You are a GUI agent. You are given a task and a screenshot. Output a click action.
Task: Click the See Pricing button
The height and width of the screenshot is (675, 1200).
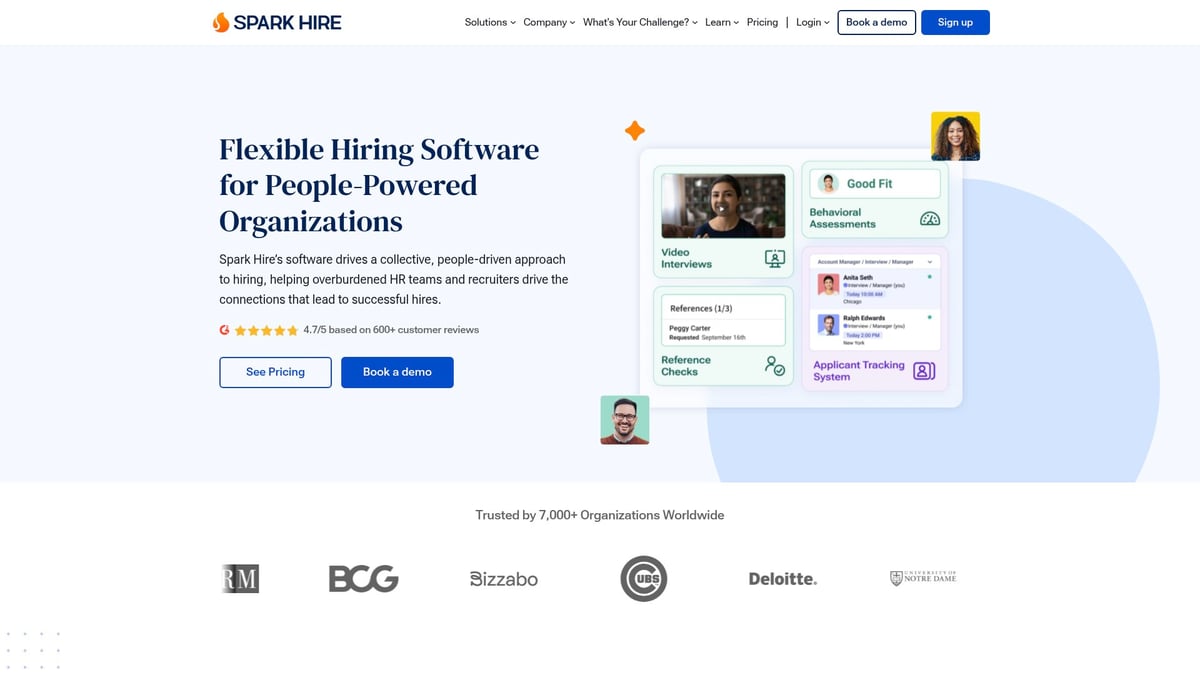(275, 372)
